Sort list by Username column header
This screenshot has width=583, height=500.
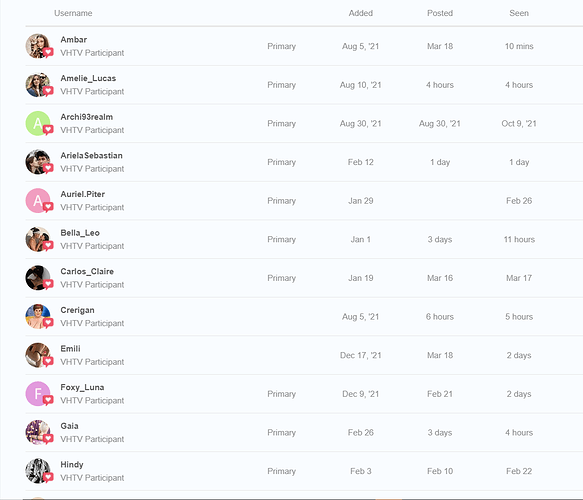tap(73, 13)
